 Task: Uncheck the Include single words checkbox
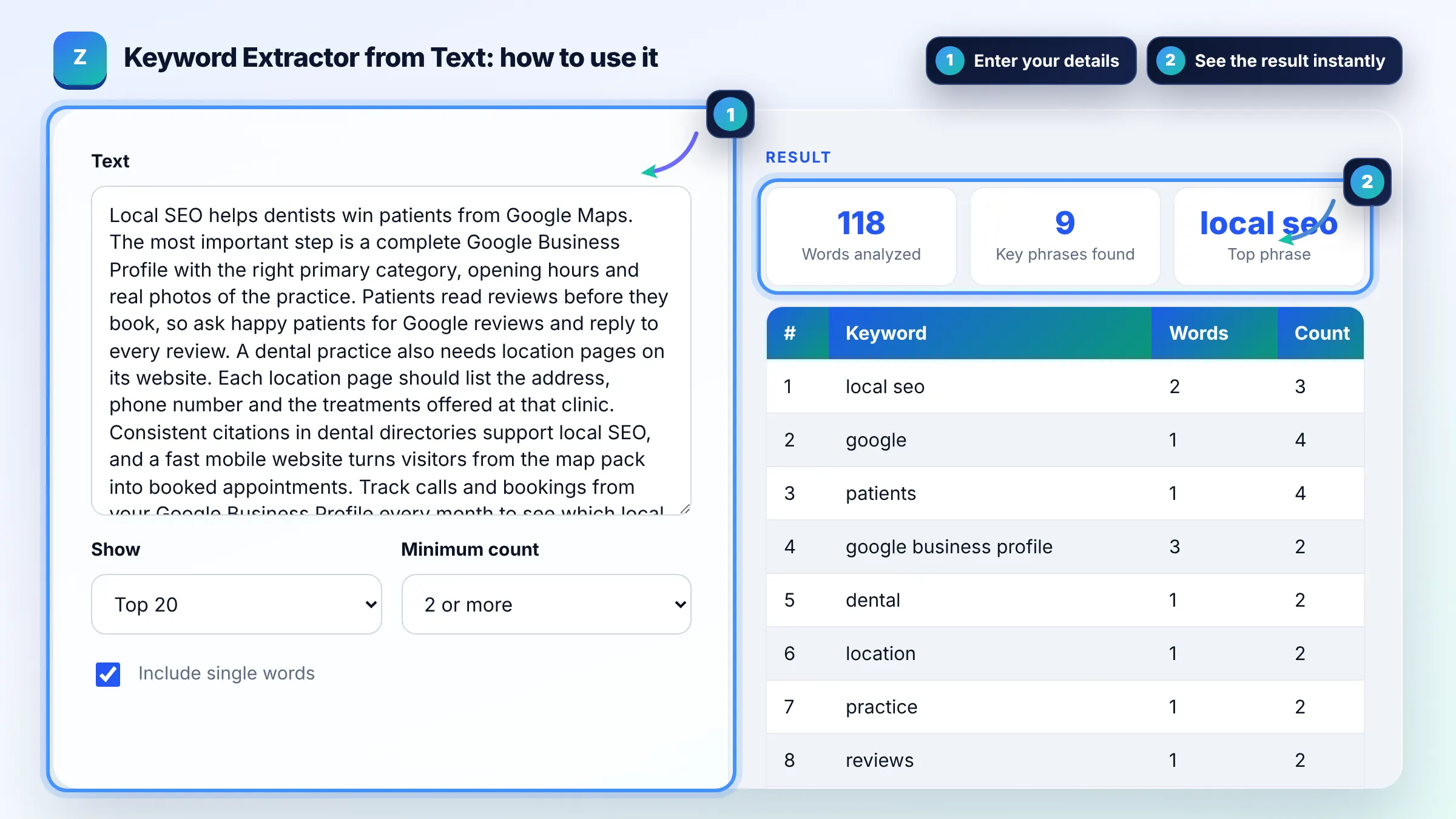108,674
